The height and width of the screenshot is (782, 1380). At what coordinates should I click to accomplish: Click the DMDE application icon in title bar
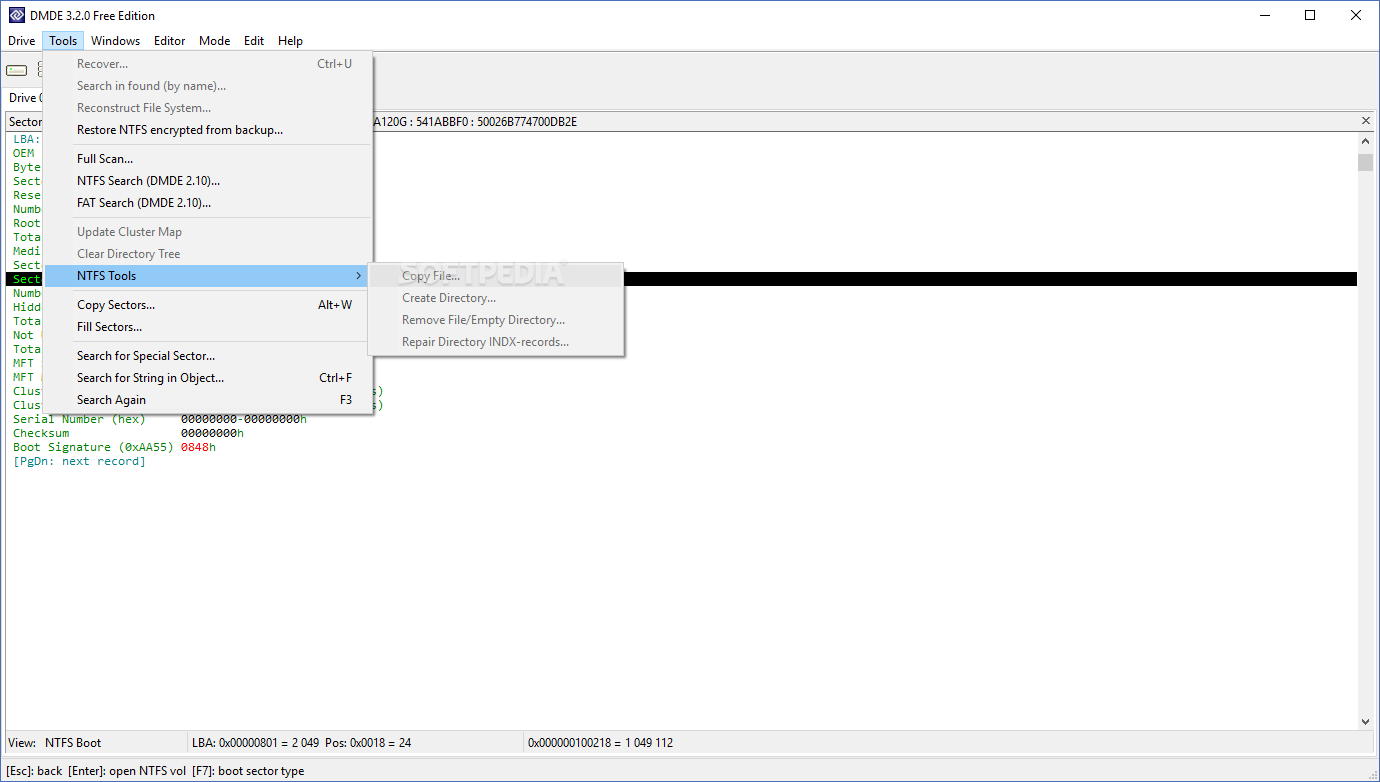coord(16,15)
